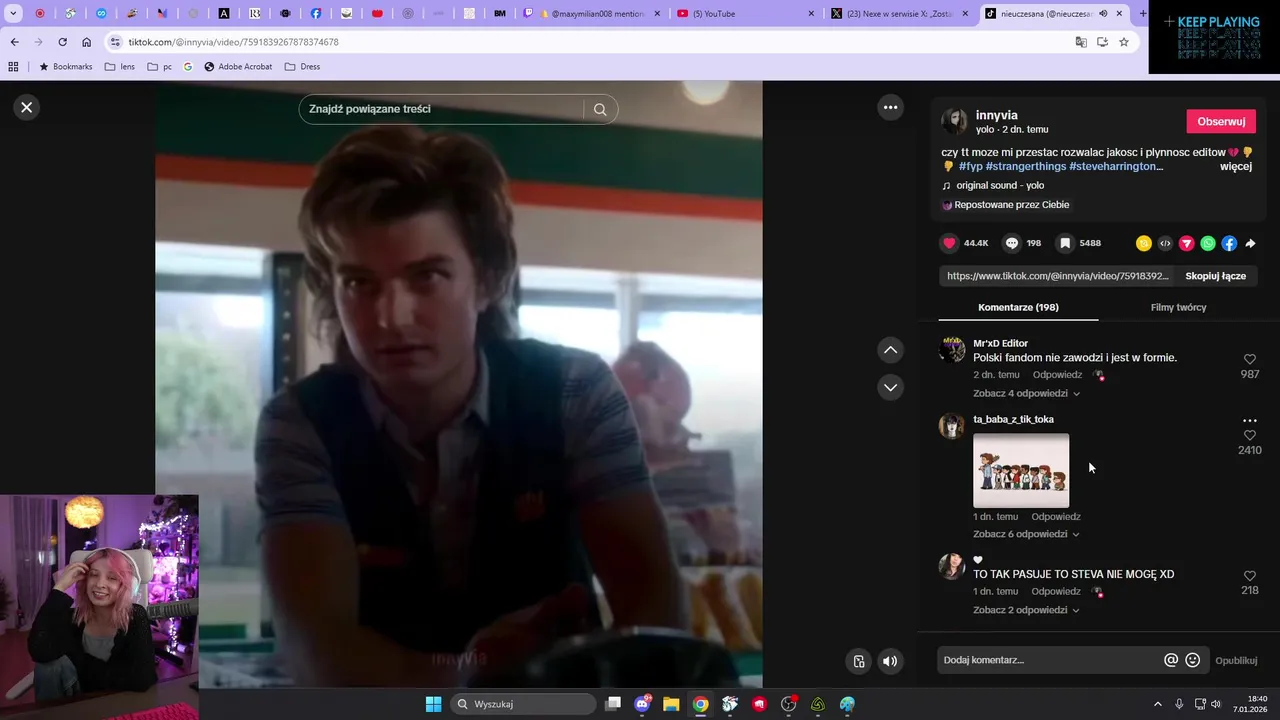Screen dimensions: 1280x720
Task: Like the Mr'xD Editor comment
Action: [x=1249, y=359]
